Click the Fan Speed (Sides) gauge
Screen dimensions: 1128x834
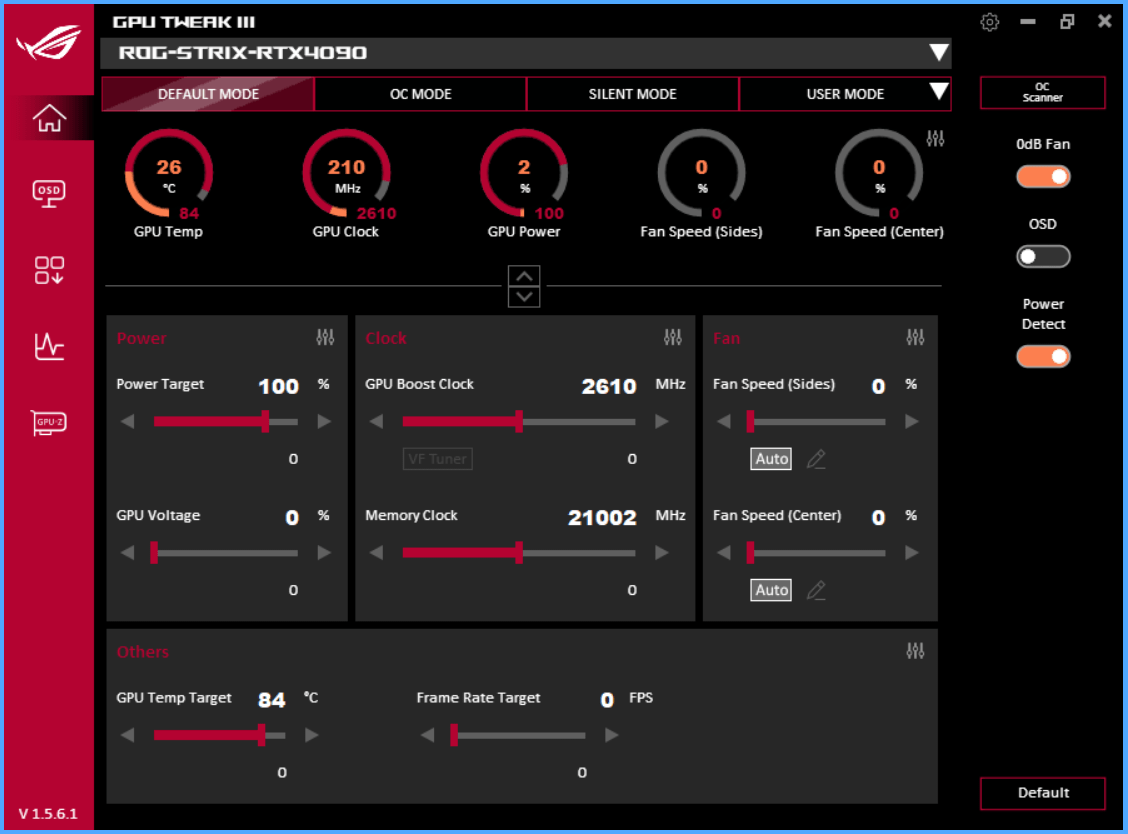pos(701,173)
